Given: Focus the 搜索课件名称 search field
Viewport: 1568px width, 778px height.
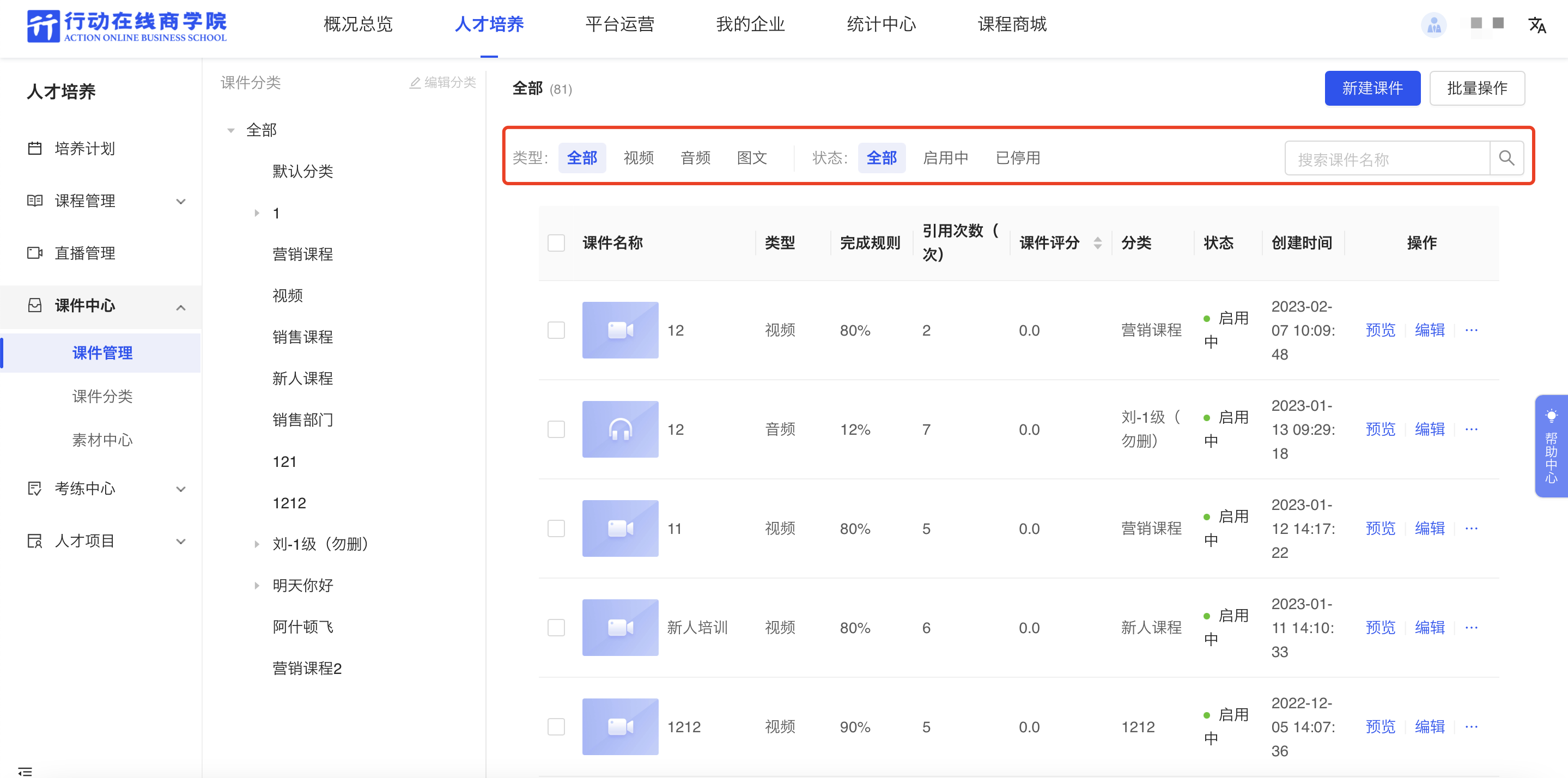Looking at the screenshot, I should [x=1387, y=159].
